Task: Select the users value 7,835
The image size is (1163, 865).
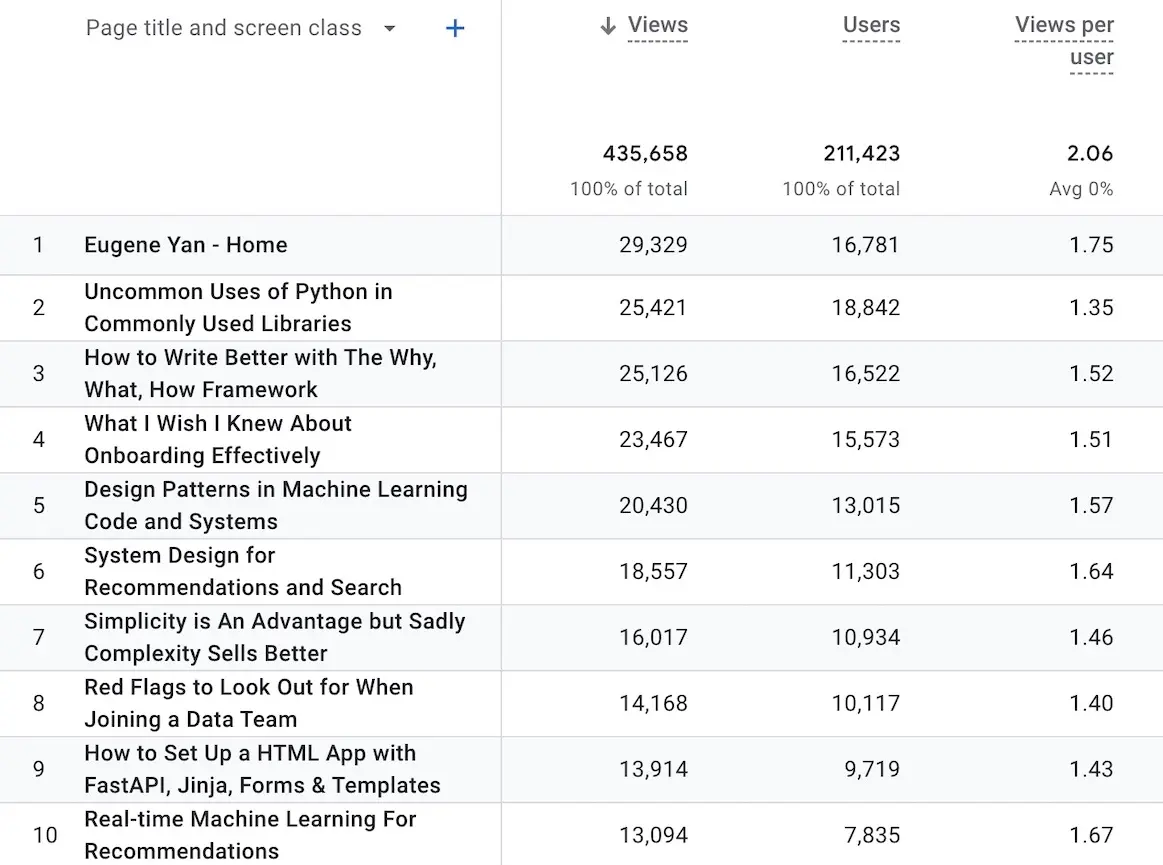Action: [872, 835]
